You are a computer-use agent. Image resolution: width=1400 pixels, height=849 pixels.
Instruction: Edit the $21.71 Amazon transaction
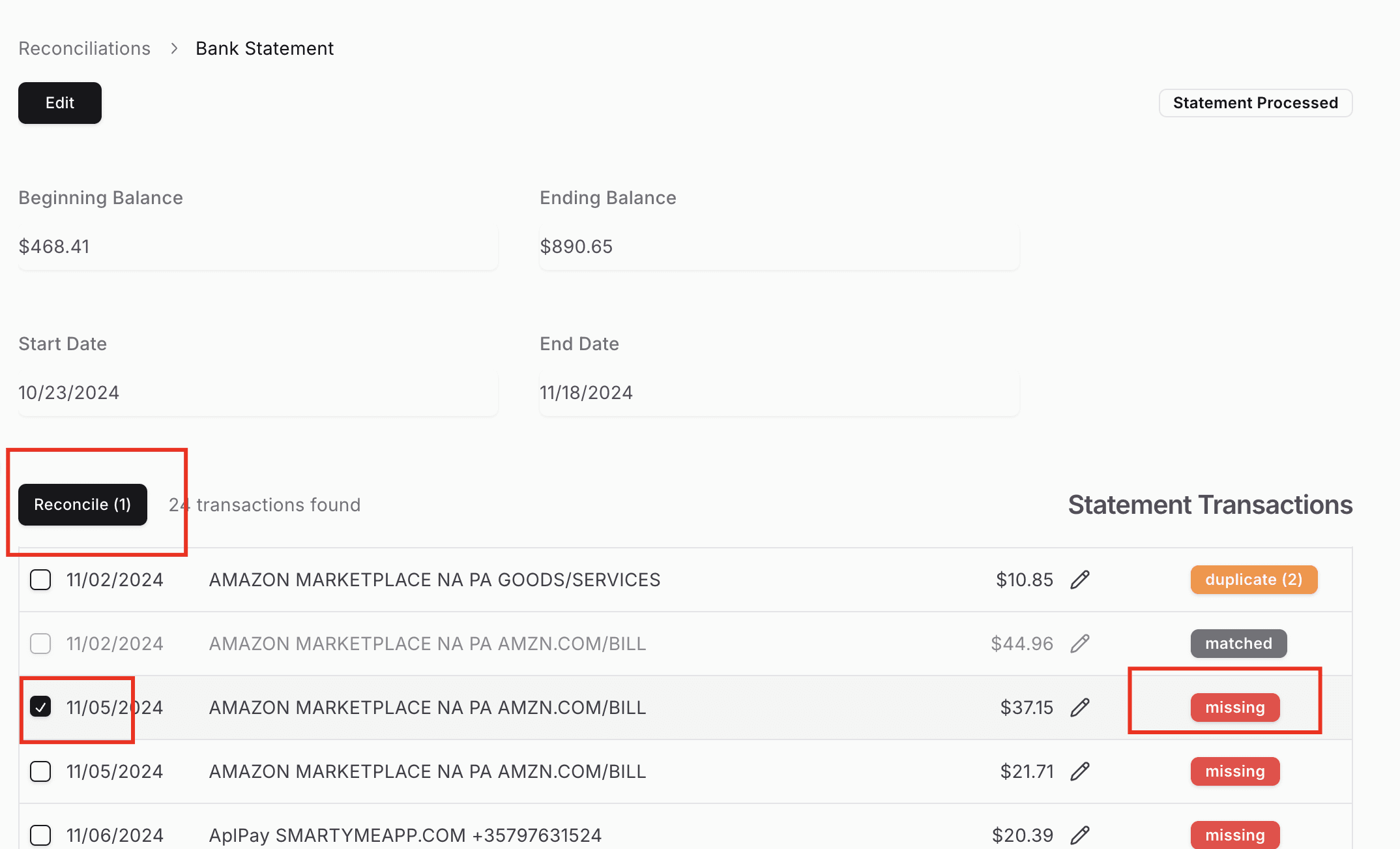[x=1081, y=771]
